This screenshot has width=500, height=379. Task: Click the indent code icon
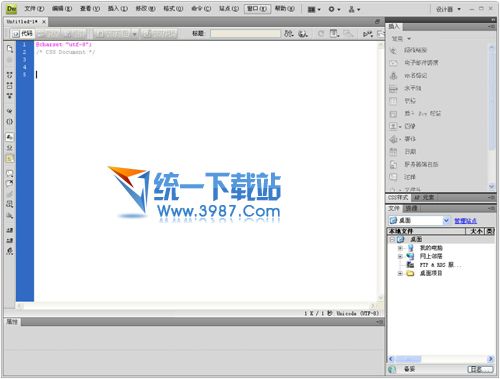10,230
